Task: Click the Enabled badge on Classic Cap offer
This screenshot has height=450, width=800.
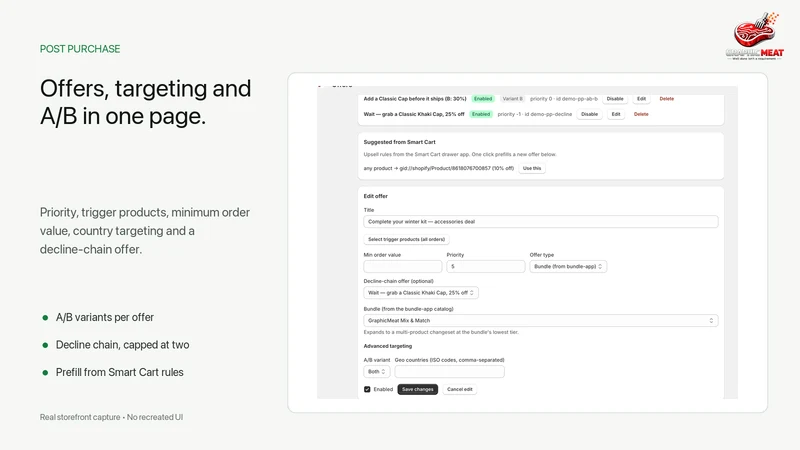Action: 483,99
